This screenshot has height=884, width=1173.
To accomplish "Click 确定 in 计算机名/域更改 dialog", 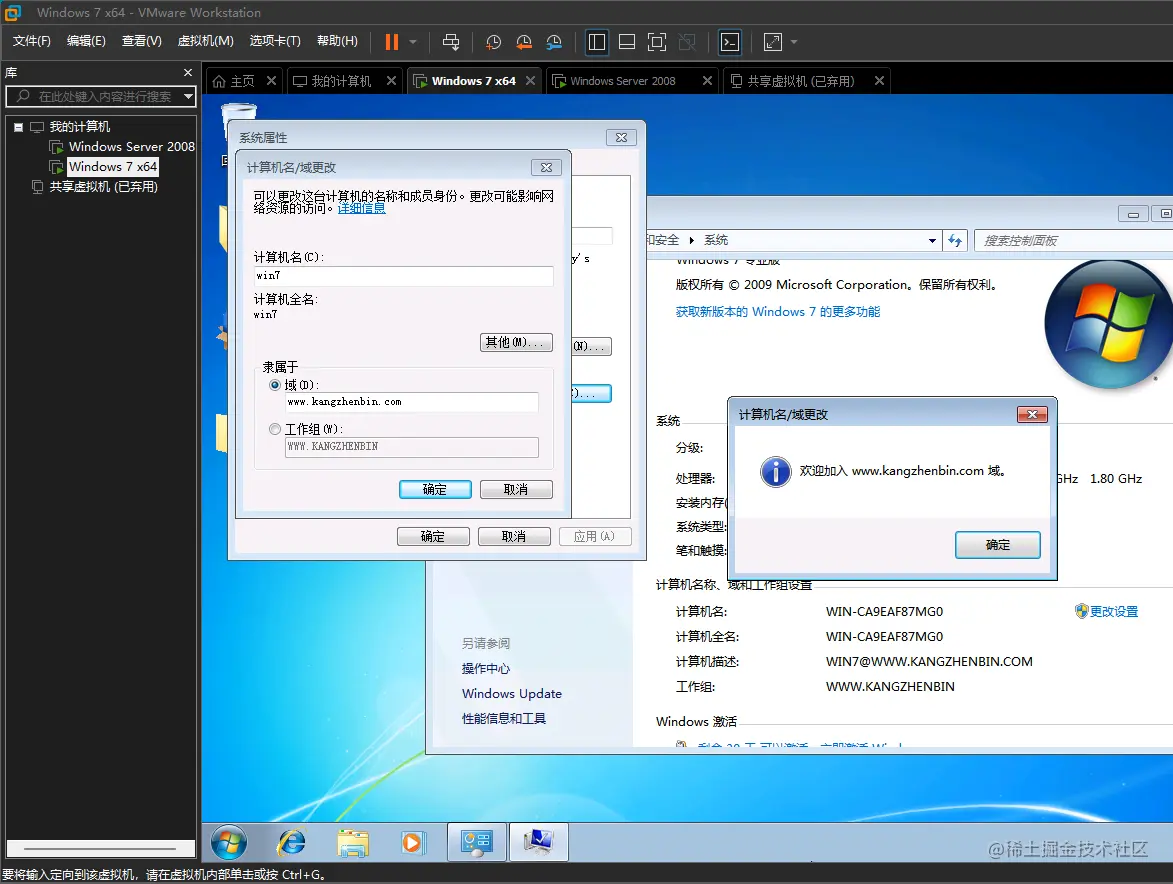I will point(435,489).
